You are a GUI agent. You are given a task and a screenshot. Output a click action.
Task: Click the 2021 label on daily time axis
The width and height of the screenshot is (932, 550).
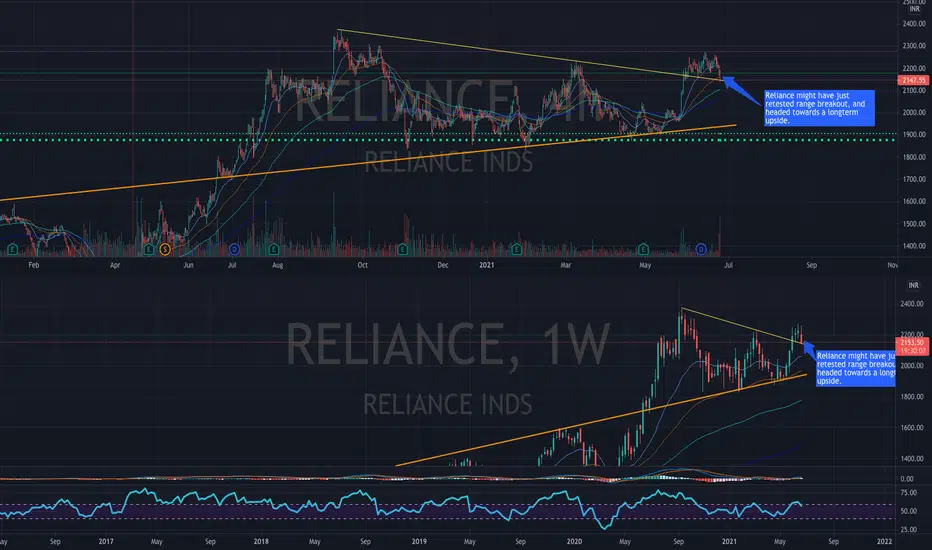(486, 265)
